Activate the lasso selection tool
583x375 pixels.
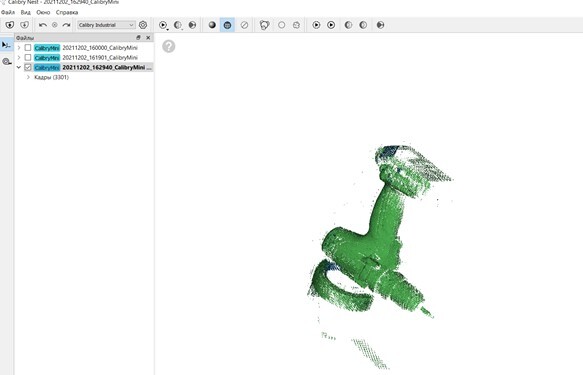tap(264, 25)
